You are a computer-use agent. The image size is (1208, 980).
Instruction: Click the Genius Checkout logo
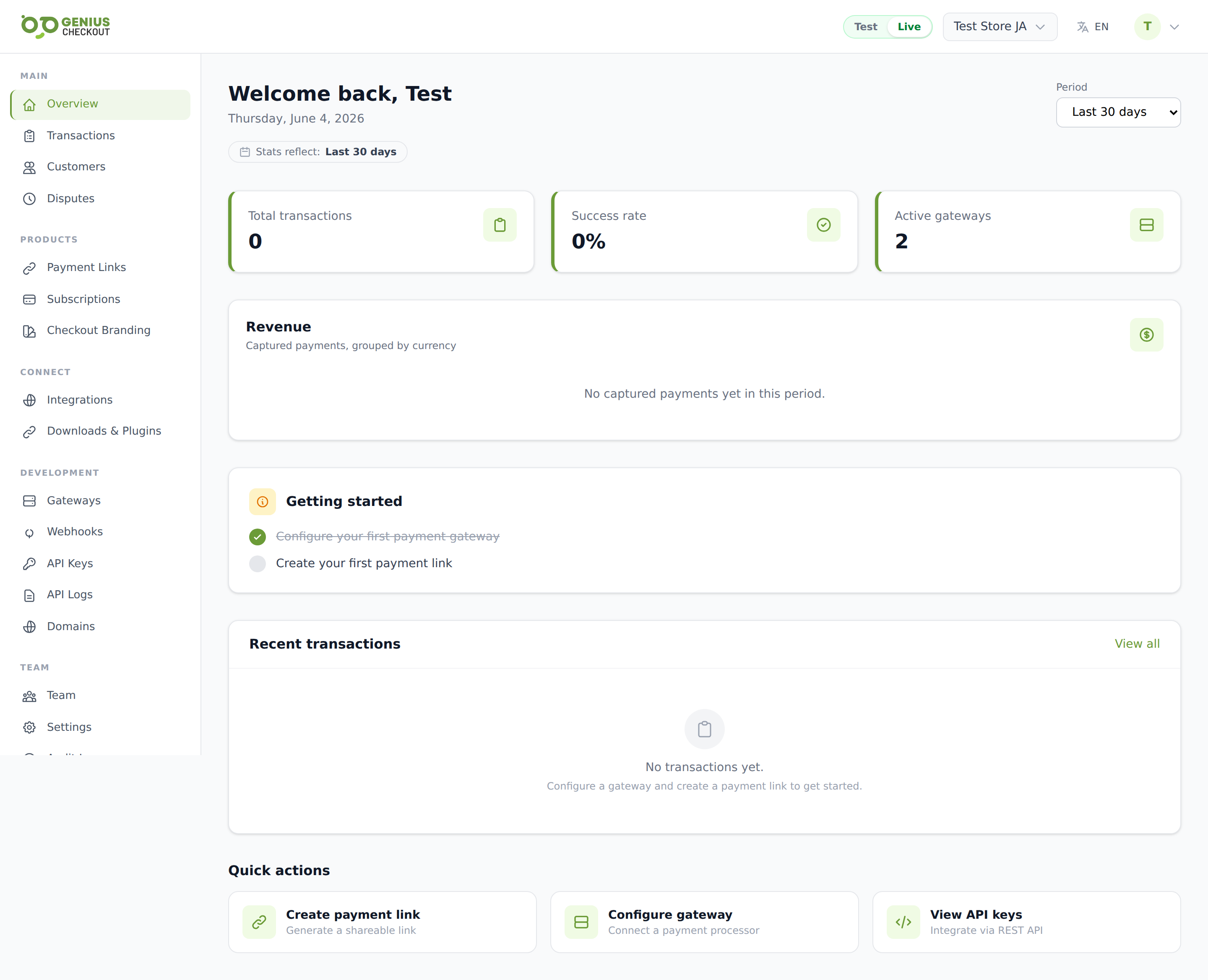pyautogui.click(x=65, y=26)
